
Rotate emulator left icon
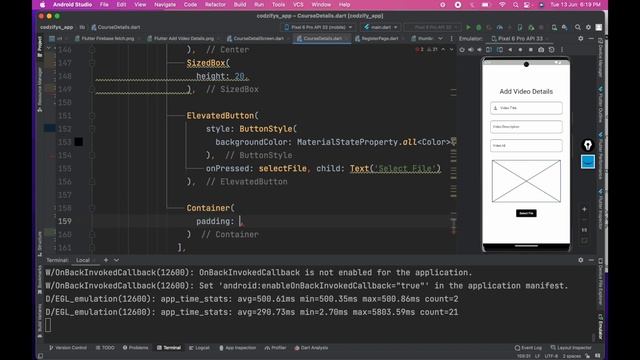tap(489, 50)
